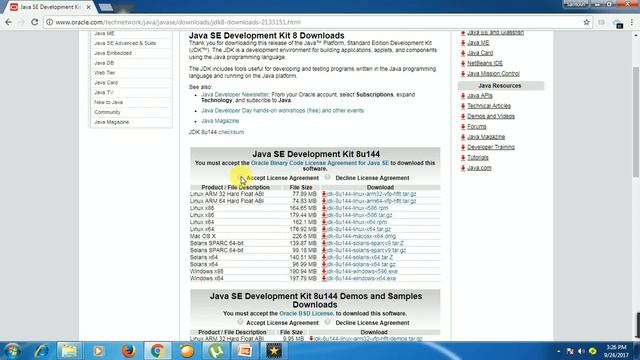This screenshot has height=360, width=640.
Task: Click the page vertical scrollbar thumb
Action: pyautogui.click(x=636, y=122)
